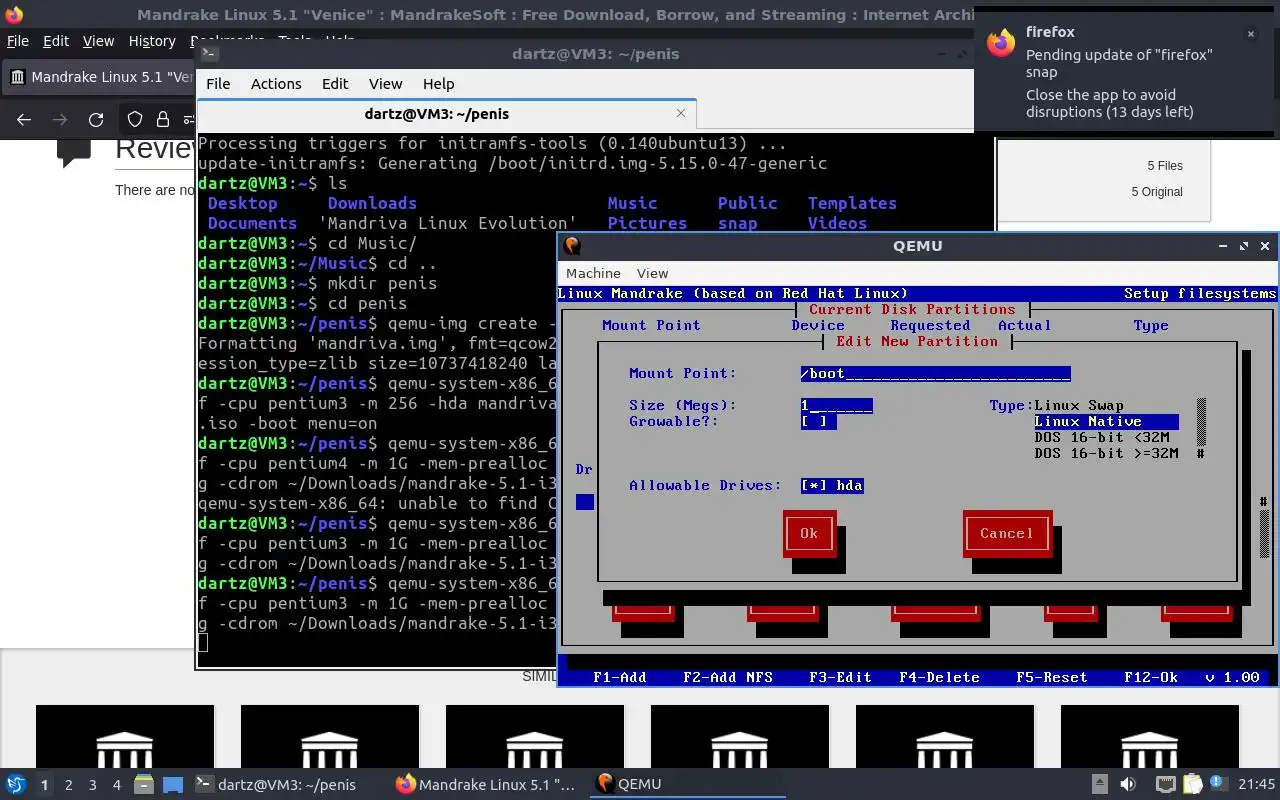Click the reviews speech bubble icon on the page
Image resolution: width=1280 pixels, height=800 pixels.
click(74, 153)
